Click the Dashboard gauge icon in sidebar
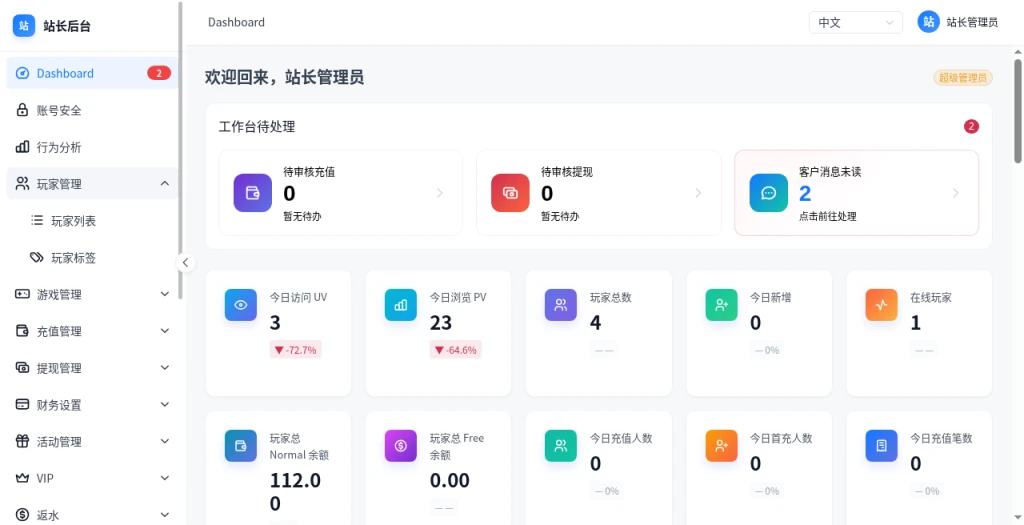This screenshot has width=1024, height=525. click(x=22, y=73)
